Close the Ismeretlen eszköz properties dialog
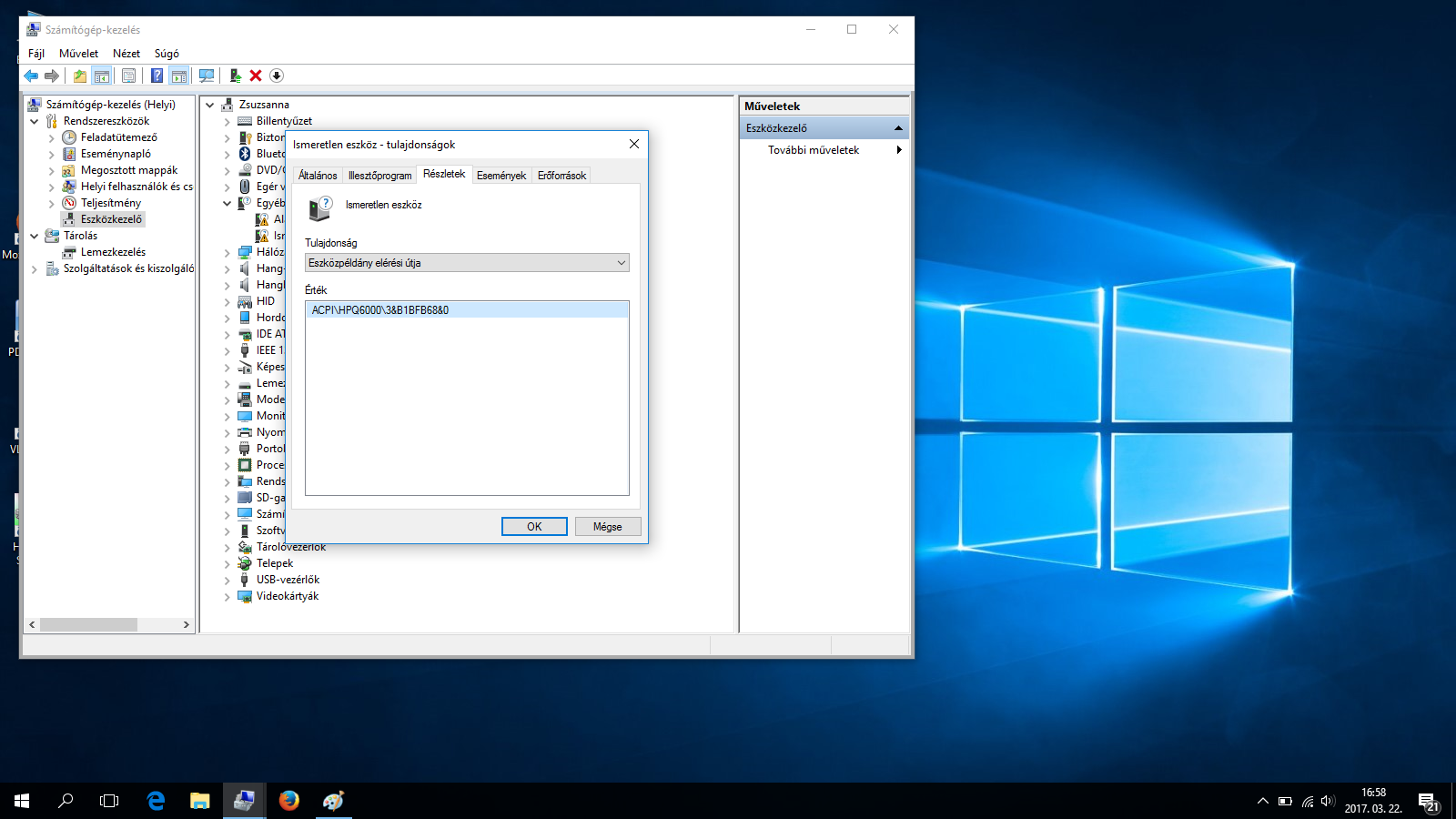1456x819 pixels. [x=634, y=144]
